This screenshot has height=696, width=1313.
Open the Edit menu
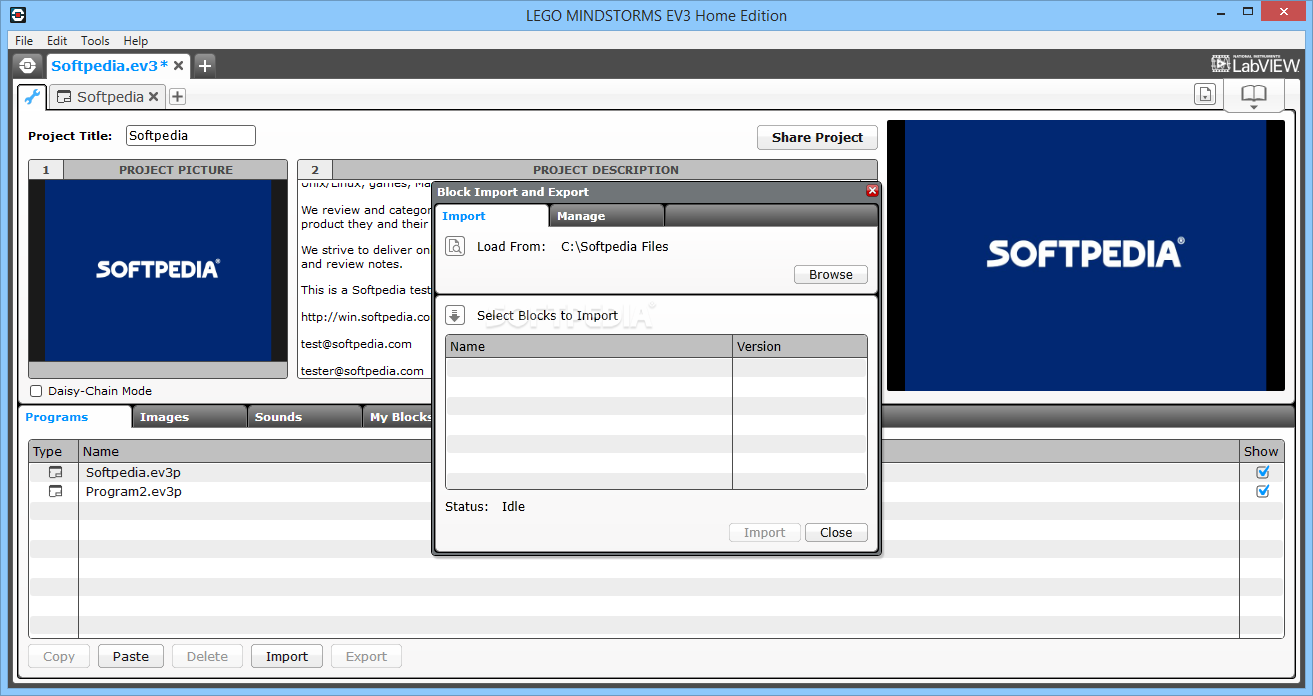(x=57, y=41)
